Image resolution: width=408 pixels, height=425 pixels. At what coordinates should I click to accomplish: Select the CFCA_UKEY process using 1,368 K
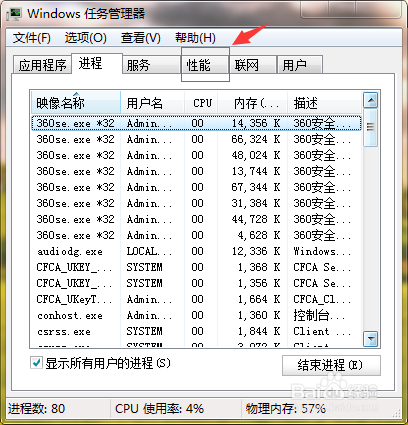click(196, 267)
